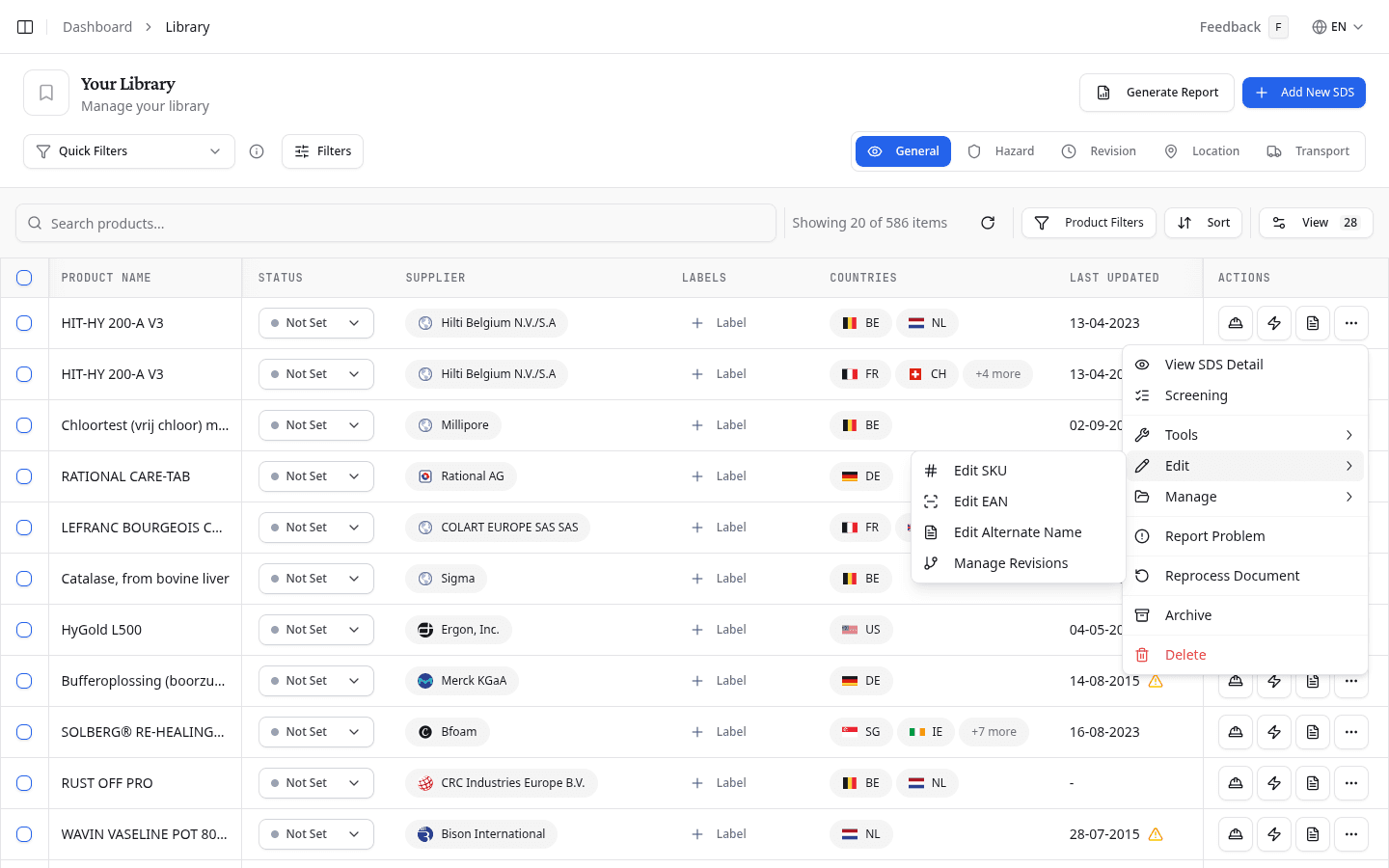The image size is (1389, 868).
Task: Select all rows with header checkbox
Action: [24, 278]
